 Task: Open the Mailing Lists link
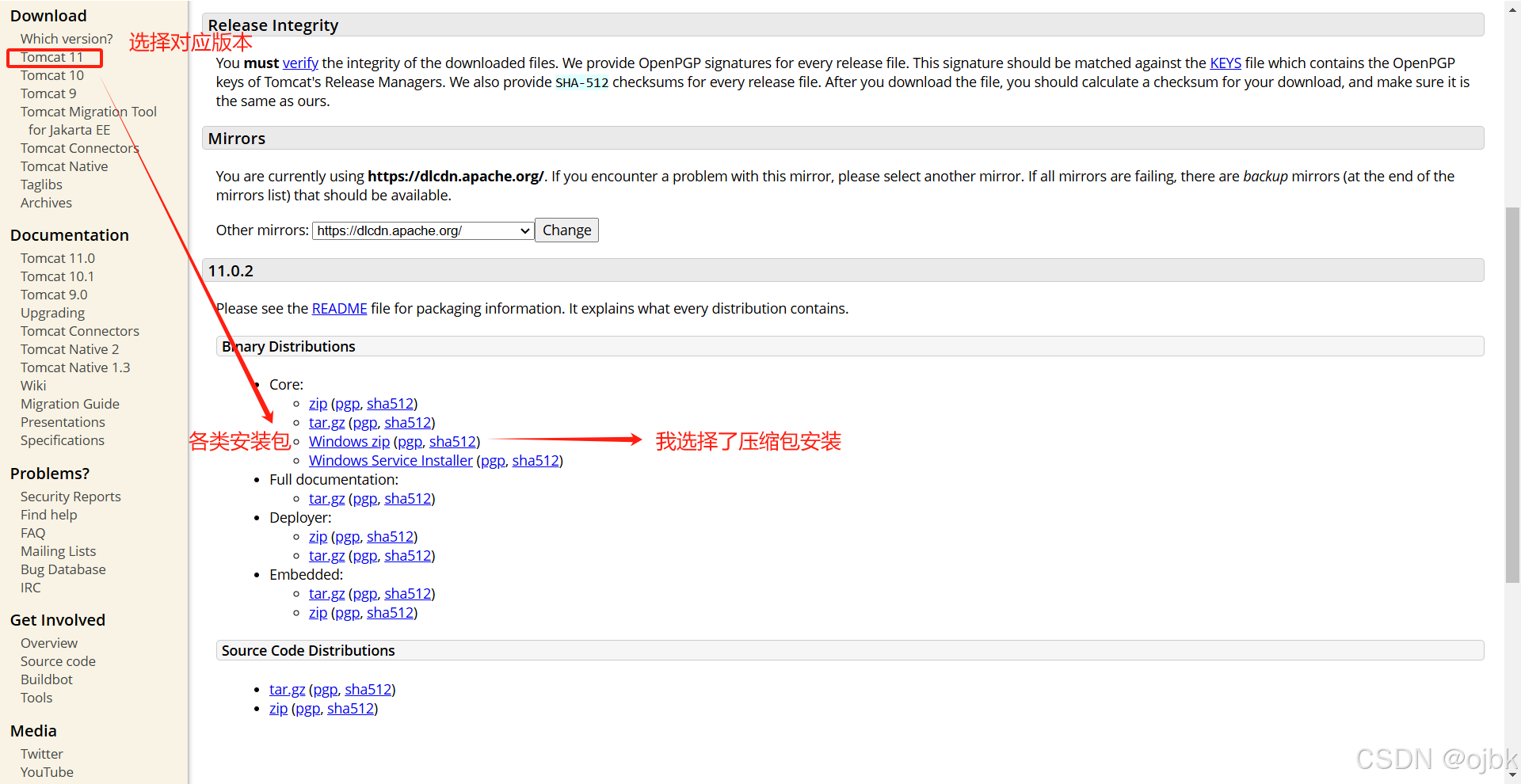(58, 551)
